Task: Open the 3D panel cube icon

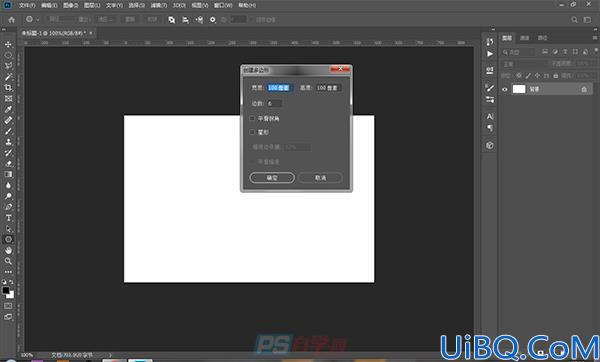Action: [490, 145]
